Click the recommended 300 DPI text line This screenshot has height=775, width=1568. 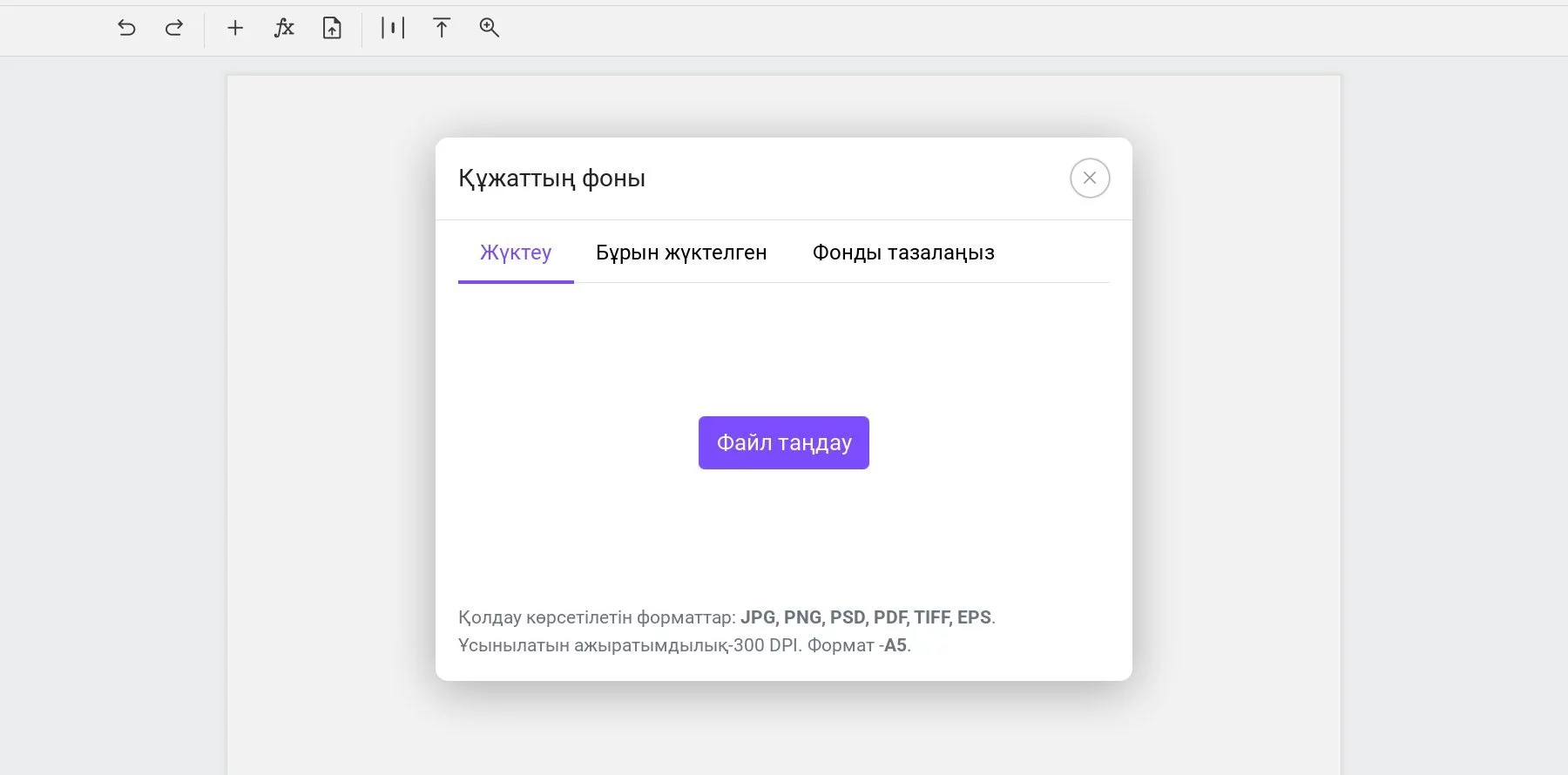click(x=685, y=645)
